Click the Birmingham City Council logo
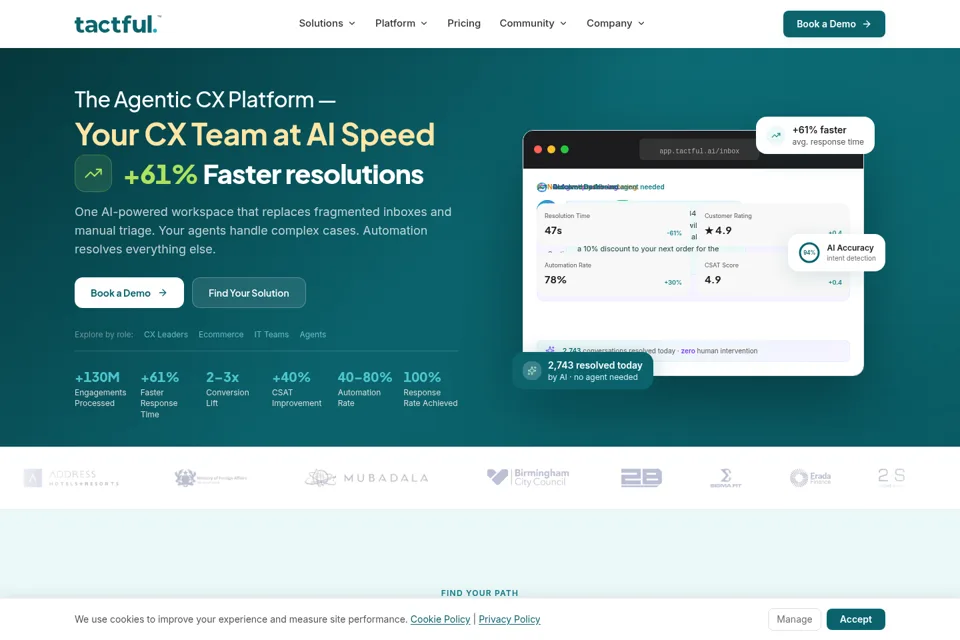This screenshot has width=960, height=640. point(528,477)
